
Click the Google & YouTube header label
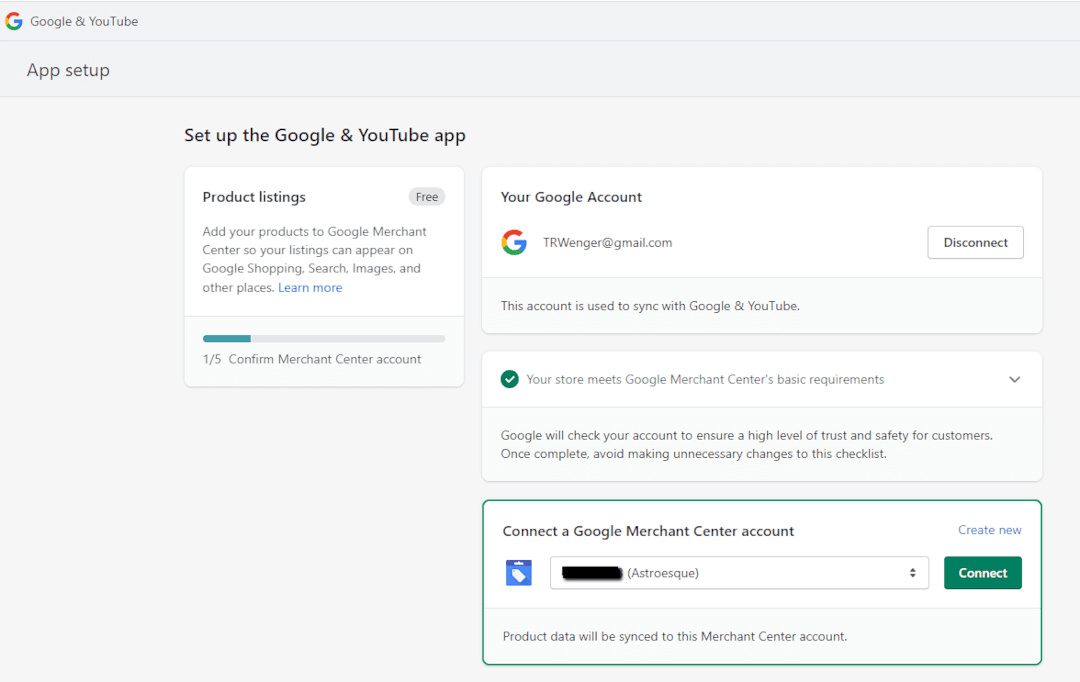coord(84,20)
